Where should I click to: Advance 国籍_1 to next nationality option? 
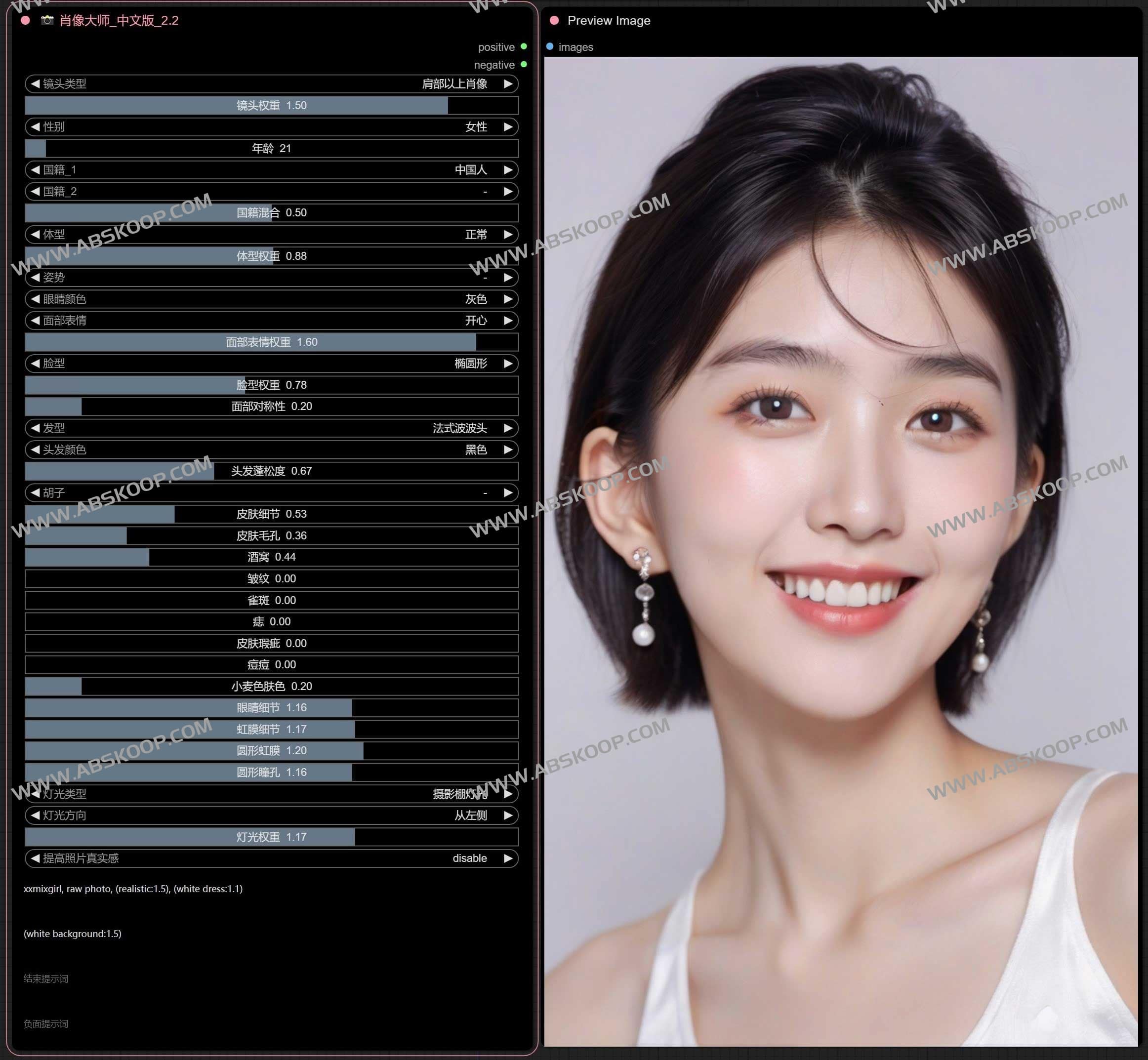point(507,170)
